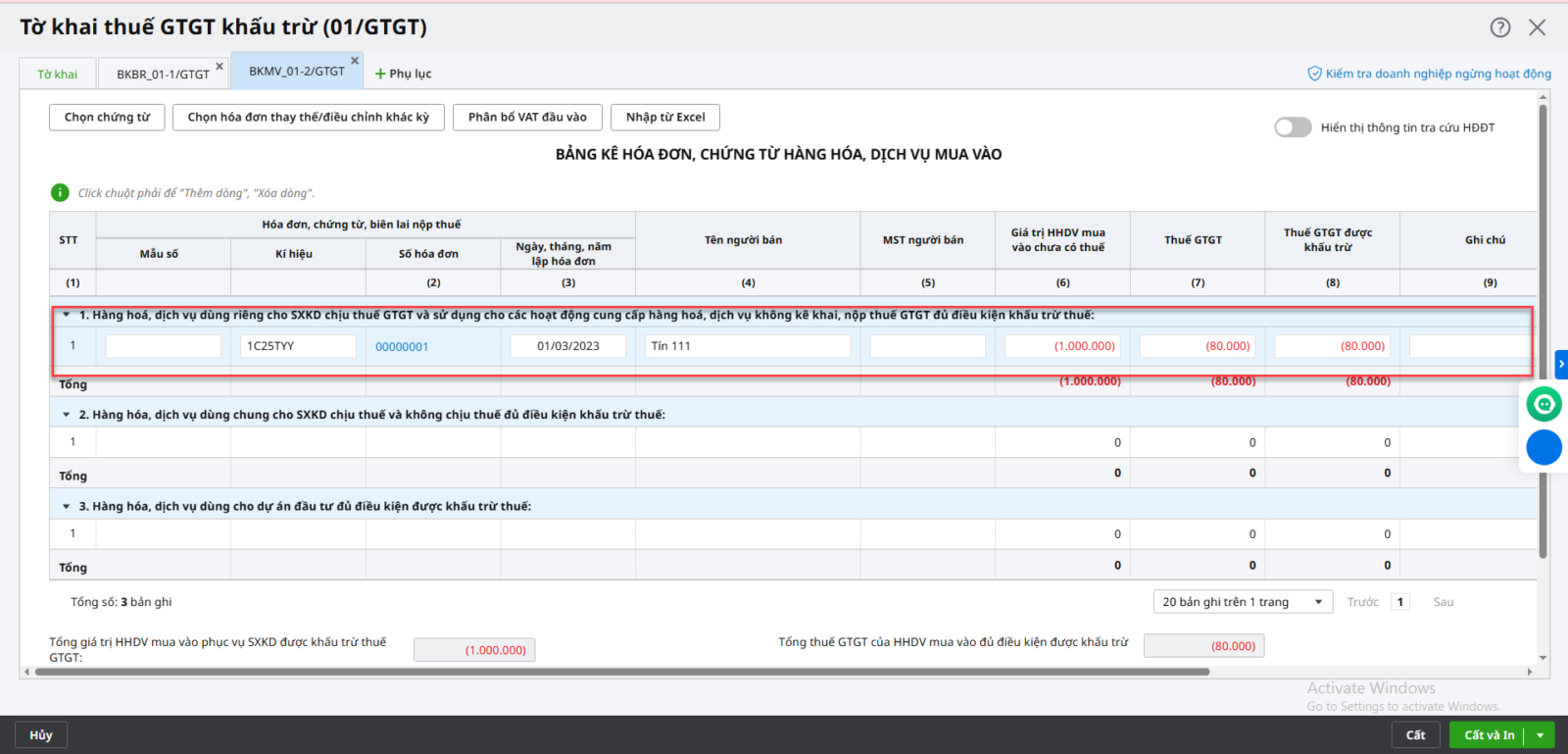Screen dimensions: 1568x754
Task: Click the Tên người bán field with Tín 111
Action: [x=747, y=346]
